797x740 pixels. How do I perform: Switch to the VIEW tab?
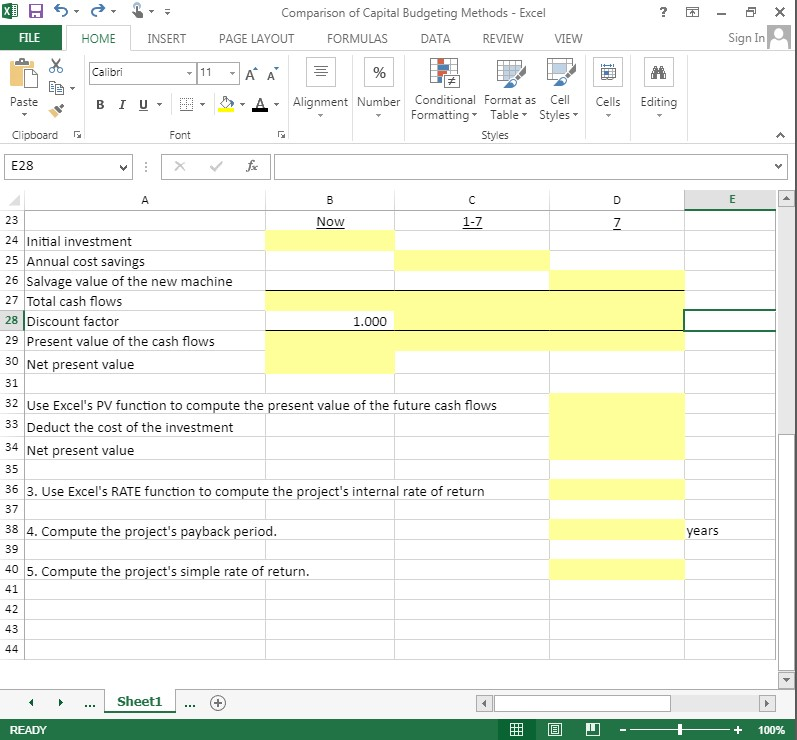(x=568, y=39)
